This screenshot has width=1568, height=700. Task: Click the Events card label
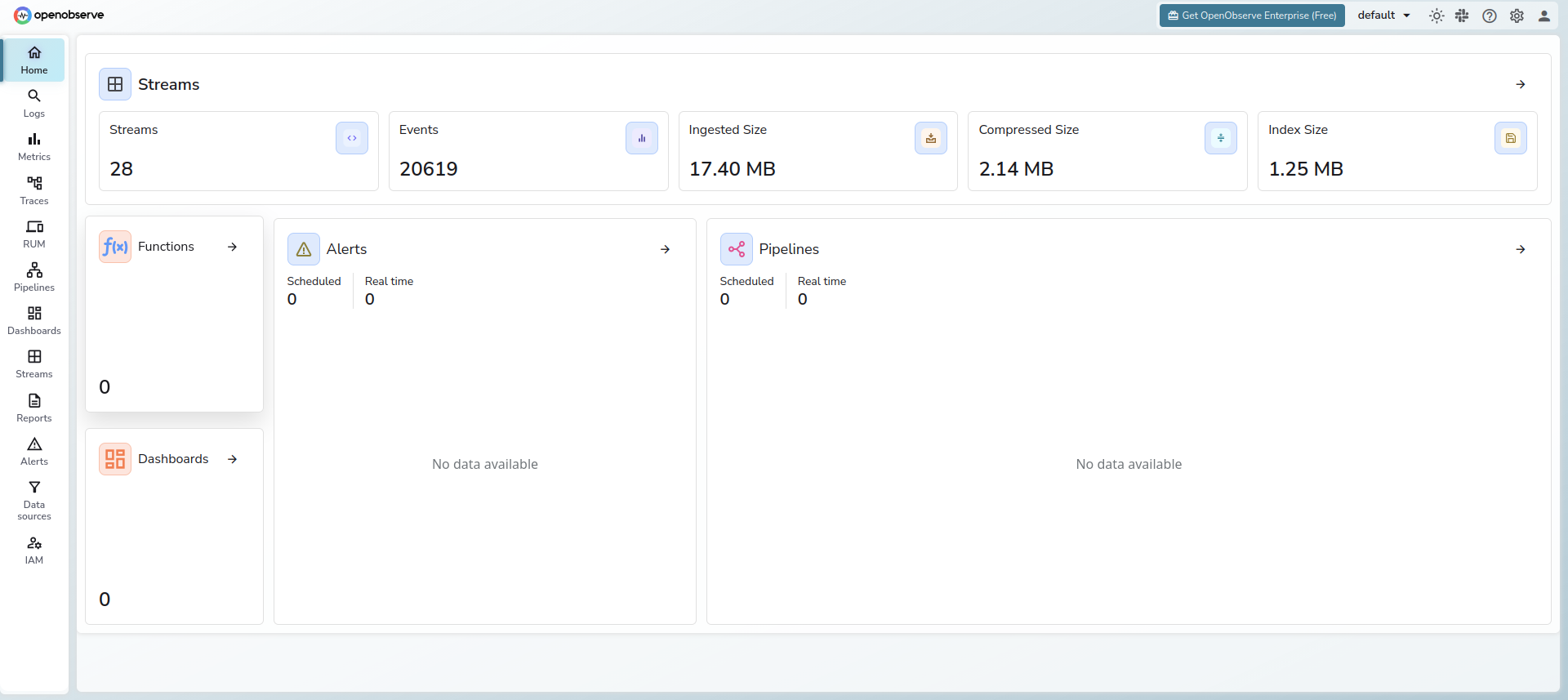point(419,130)
